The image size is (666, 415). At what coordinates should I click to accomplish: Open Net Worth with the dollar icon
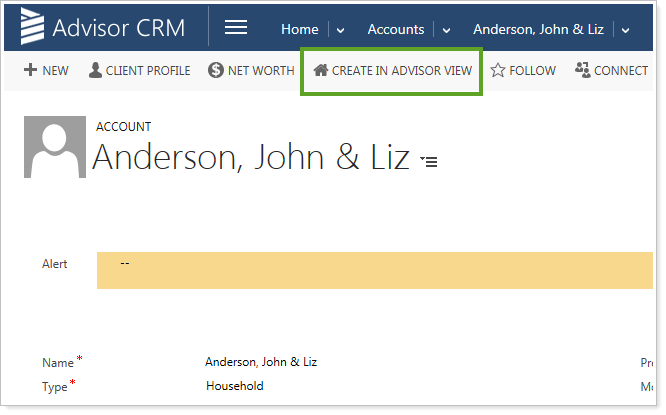[251, 70]
